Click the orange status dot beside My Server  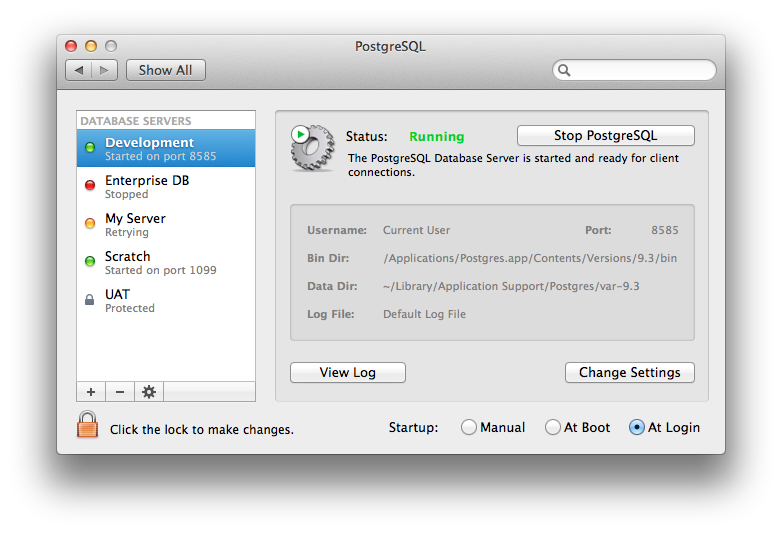[90, 223]
